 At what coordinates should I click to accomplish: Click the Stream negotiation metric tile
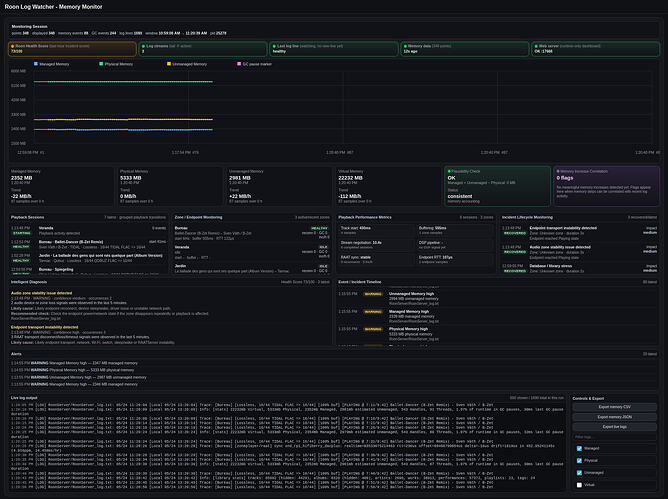coord(376,245)
